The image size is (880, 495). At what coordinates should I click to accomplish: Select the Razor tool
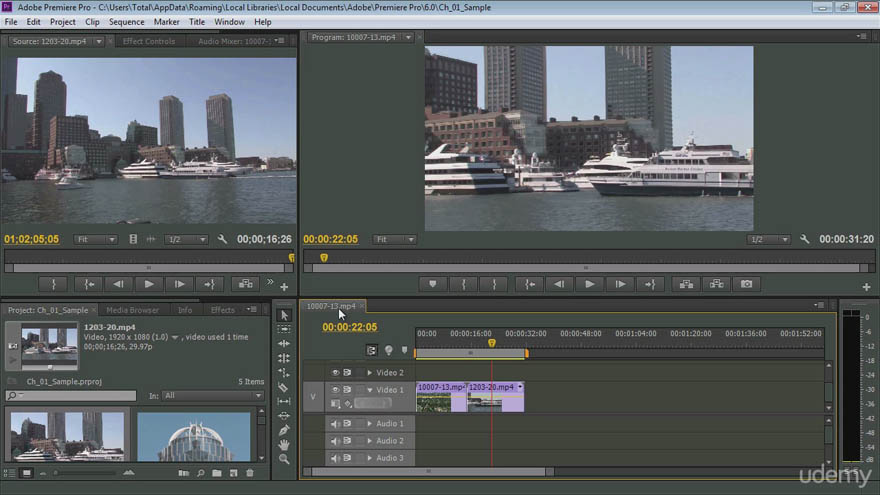point(284,387)
